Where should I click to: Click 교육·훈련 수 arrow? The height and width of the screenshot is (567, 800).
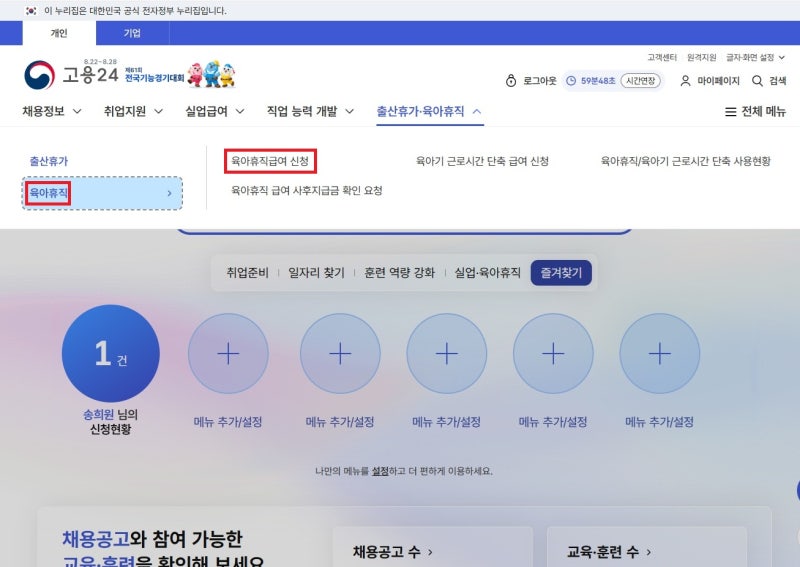[648, 552]
